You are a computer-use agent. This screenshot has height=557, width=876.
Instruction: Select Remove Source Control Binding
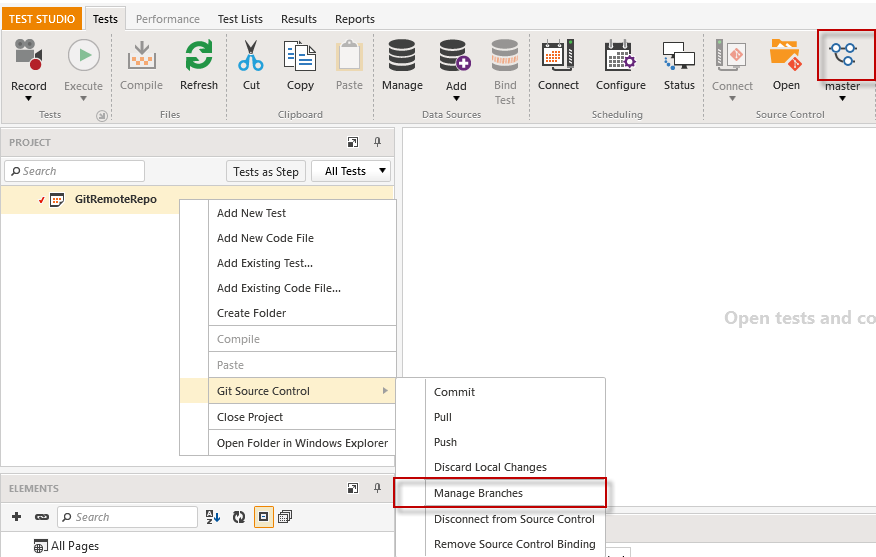515,544
